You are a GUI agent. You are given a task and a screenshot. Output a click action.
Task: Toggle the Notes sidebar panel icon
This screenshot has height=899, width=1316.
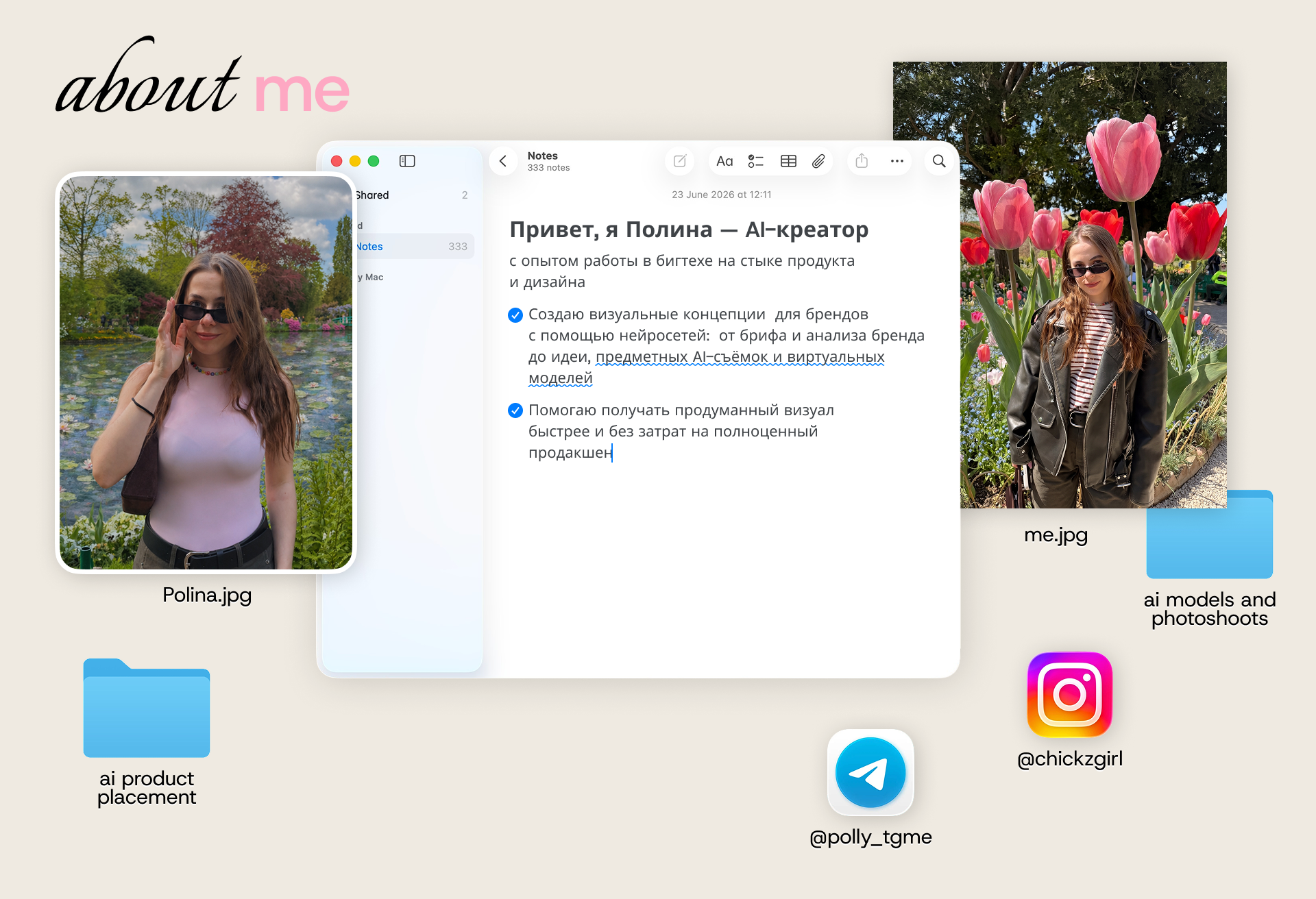click(x=407, y=161)
